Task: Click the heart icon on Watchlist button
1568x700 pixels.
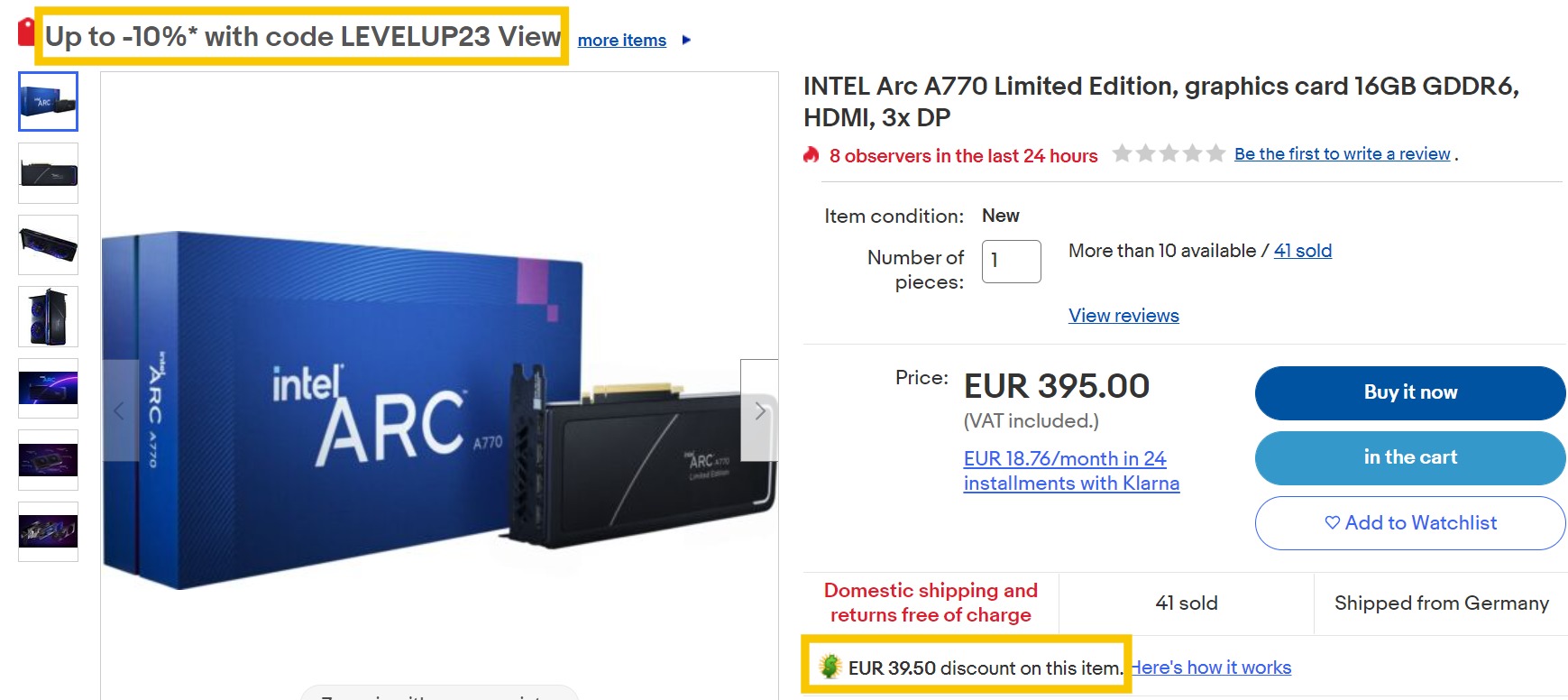Action: (1332, 522)
